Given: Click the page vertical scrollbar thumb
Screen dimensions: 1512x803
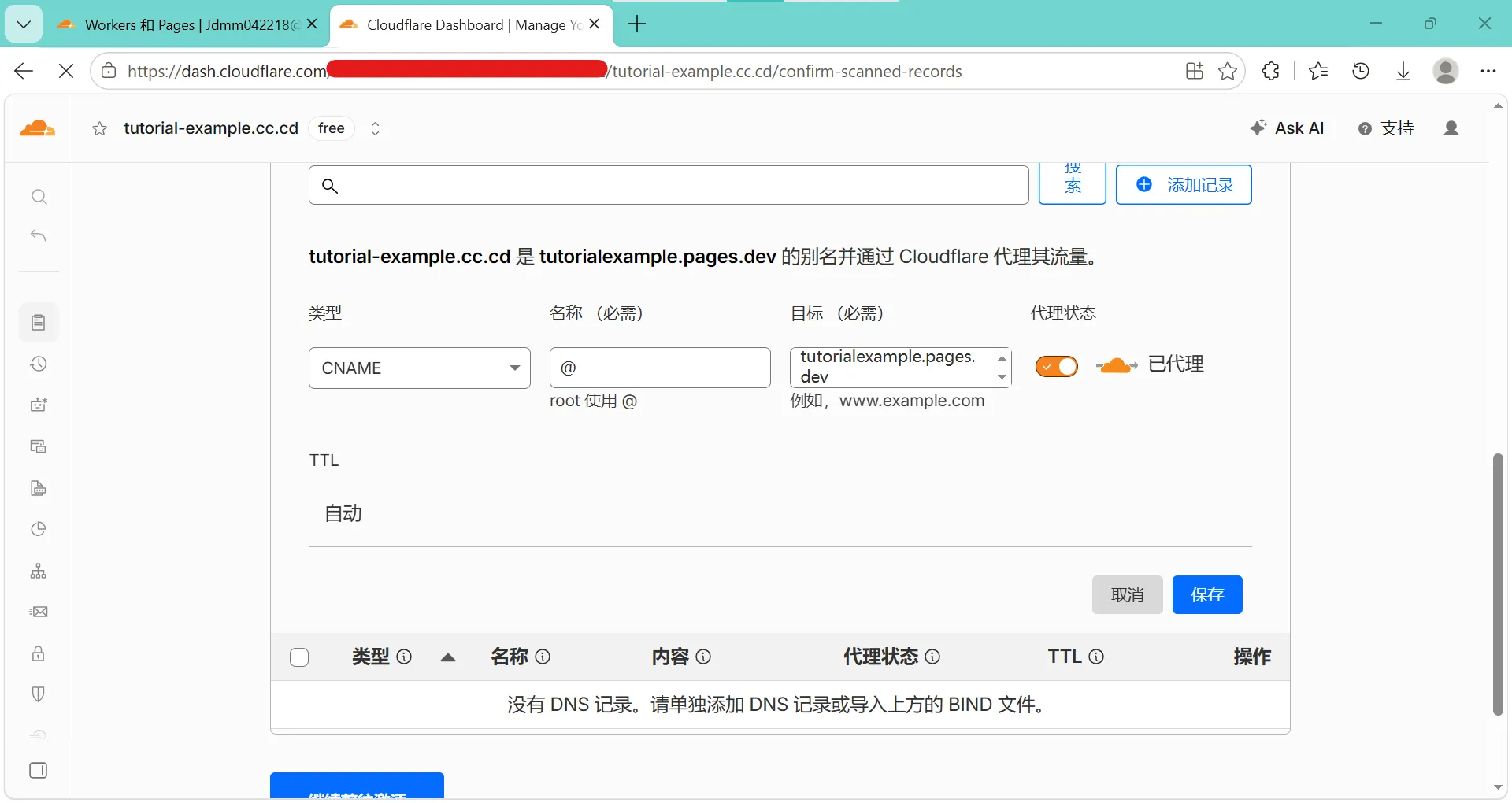Looking at the screenshot, I should tap(1498, 584).
